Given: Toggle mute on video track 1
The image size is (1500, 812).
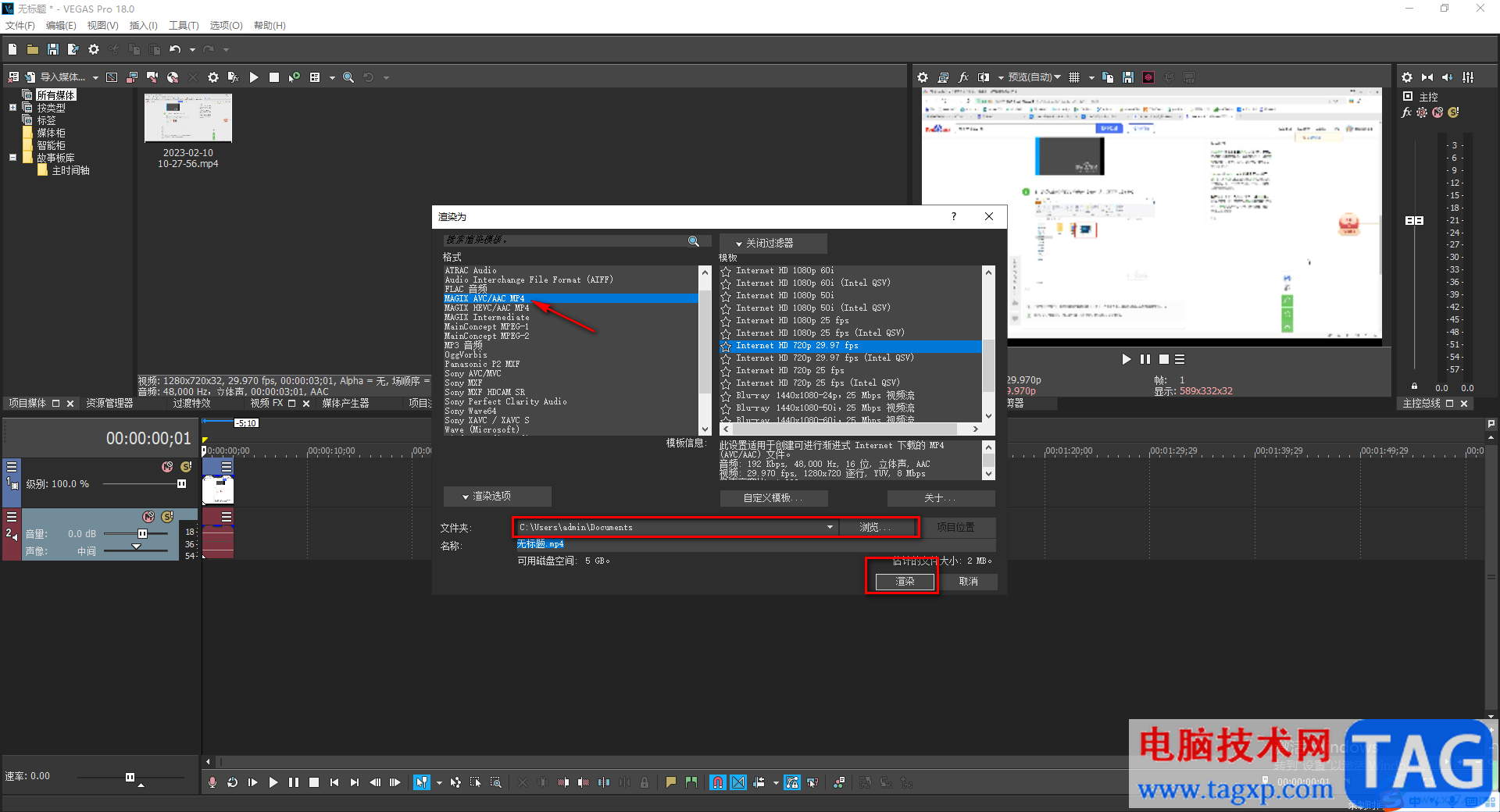Looking at the screenshot, I should pos(167,467).
